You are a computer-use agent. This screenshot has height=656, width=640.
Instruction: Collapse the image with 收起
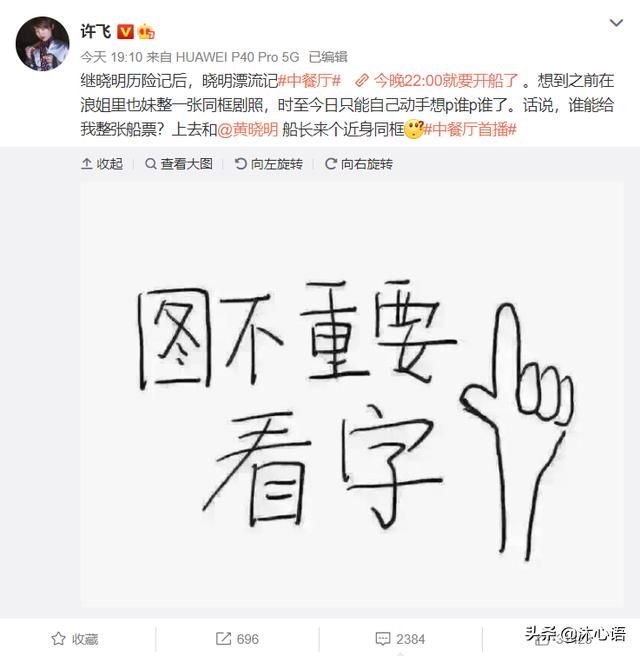point(102,164)
